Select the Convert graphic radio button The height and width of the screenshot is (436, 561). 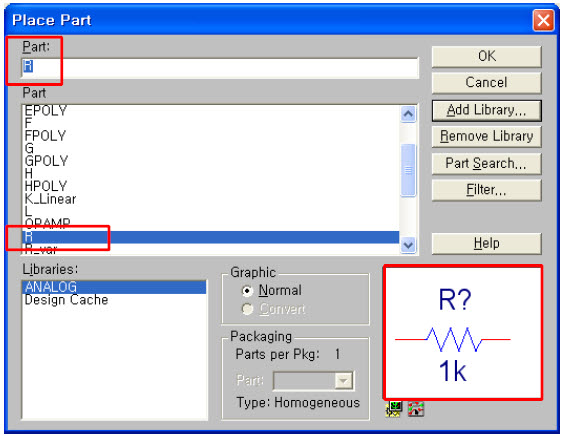click(x=247, y=309)
